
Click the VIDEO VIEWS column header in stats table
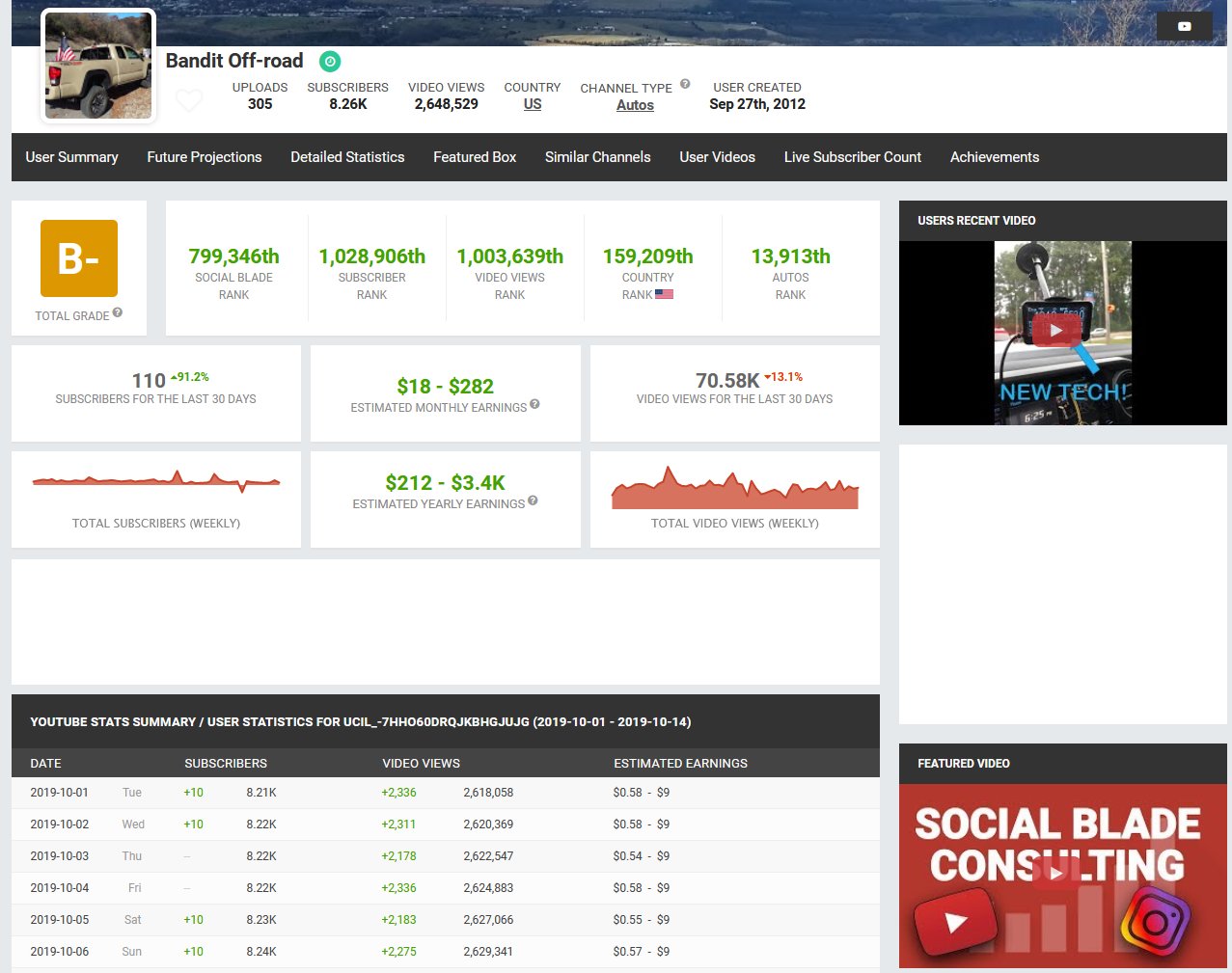421,763
